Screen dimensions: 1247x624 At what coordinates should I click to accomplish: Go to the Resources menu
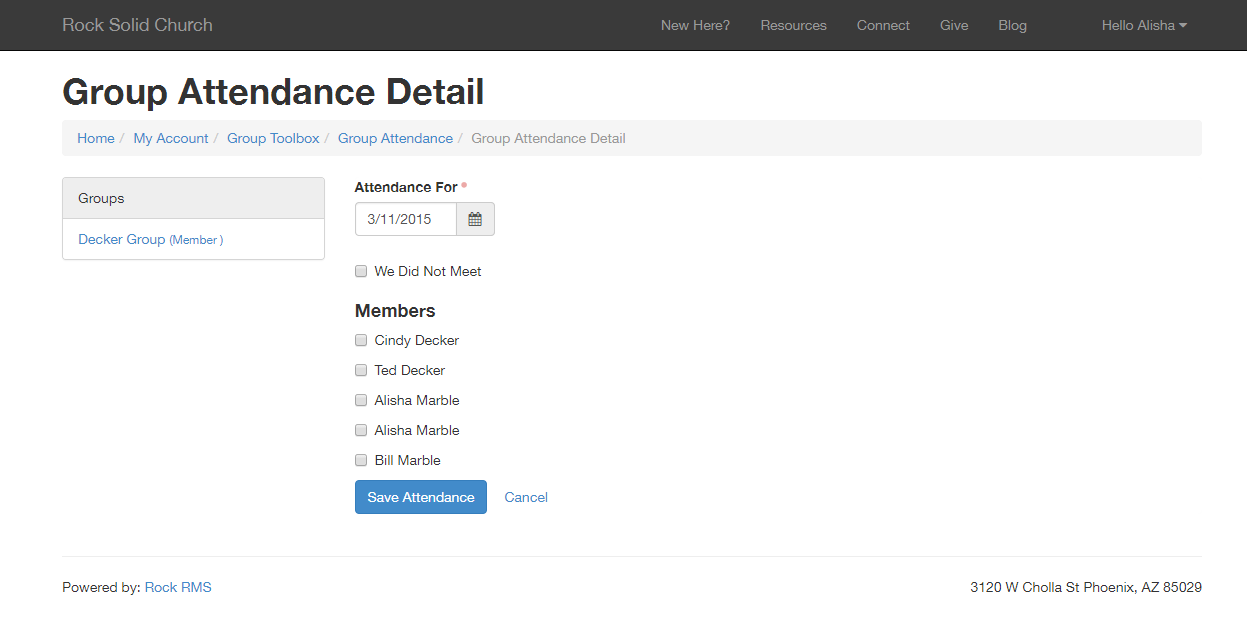pos(793,25)
